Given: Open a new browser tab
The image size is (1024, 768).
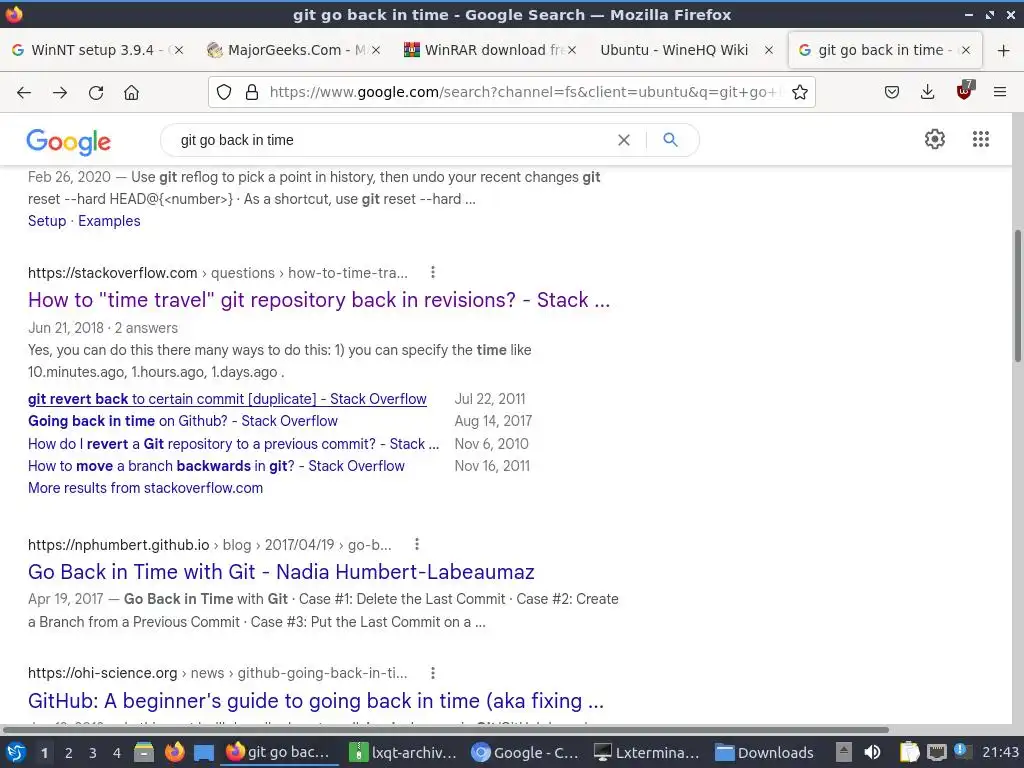Looking at the screenshot, I should pos(1004,50).
